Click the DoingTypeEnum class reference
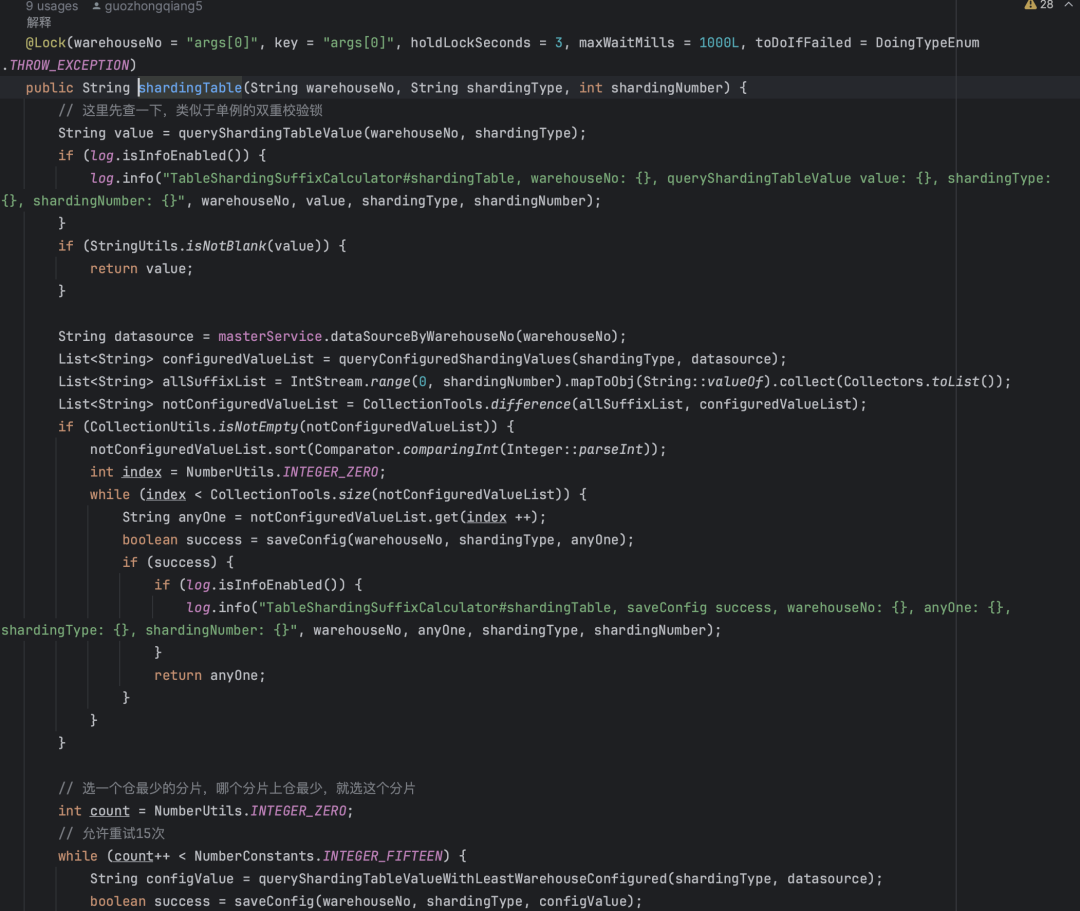 (927, 43)
